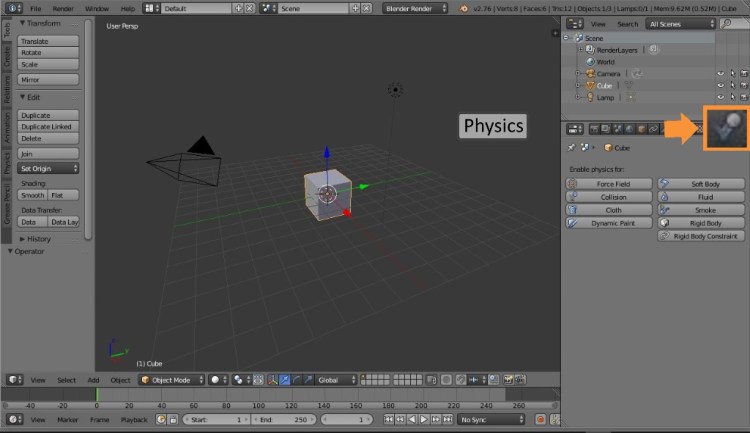Image resolution: width=750 pixels, height=433 pixels.
Task: Hide the Cube using its eye icon
Action: (720, 85)
